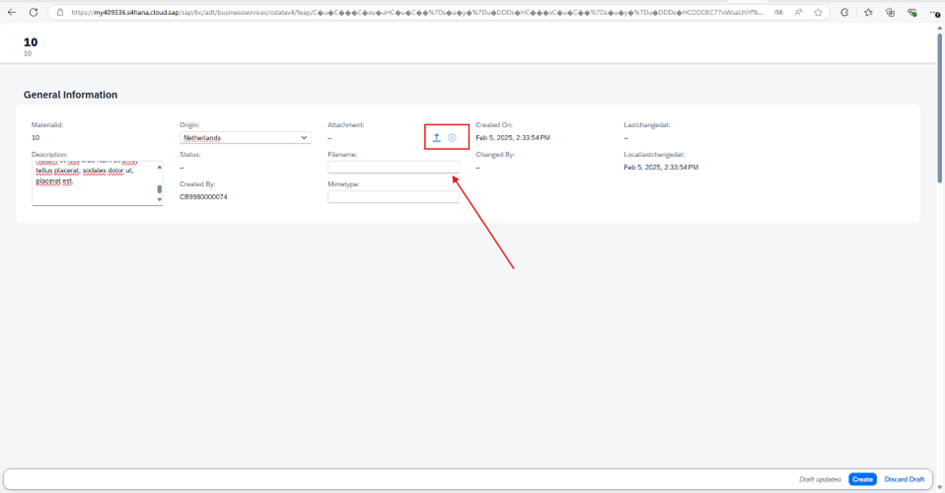This screenshot has height=493, width=945.
Task: Click inside the Mimetype input field
Action: [x=393, y=197]
